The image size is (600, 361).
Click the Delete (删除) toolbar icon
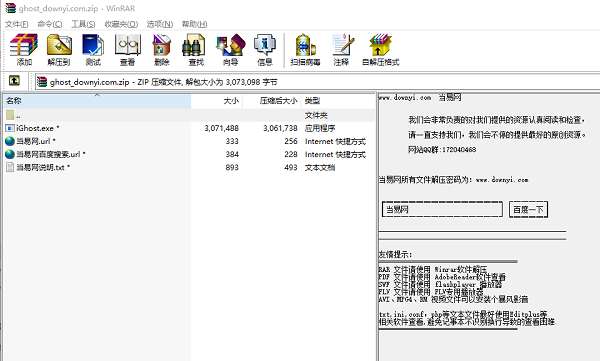pyautogui.click(x=161, y=45)
